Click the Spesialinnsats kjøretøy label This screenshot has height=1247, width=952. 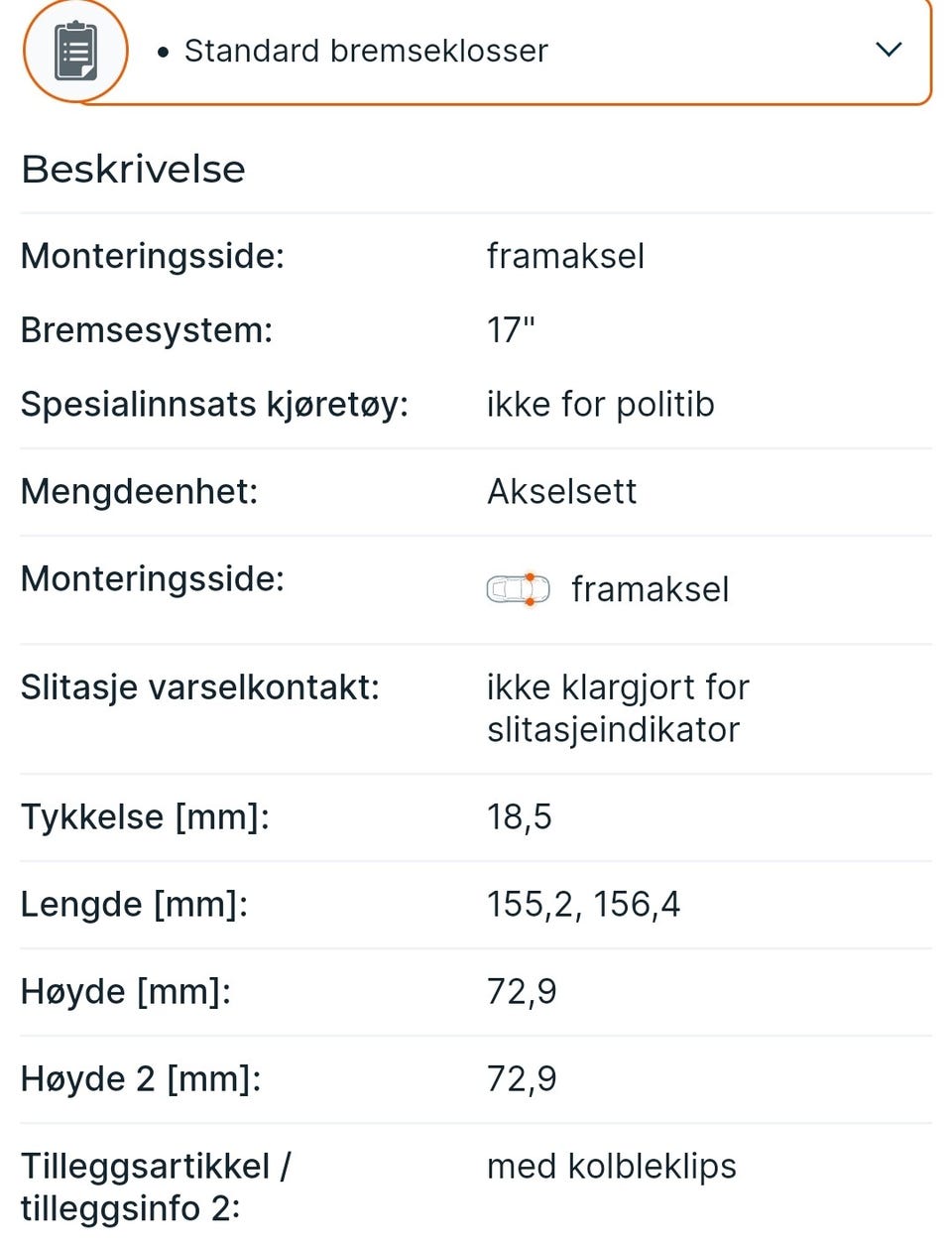coord(214,404)
